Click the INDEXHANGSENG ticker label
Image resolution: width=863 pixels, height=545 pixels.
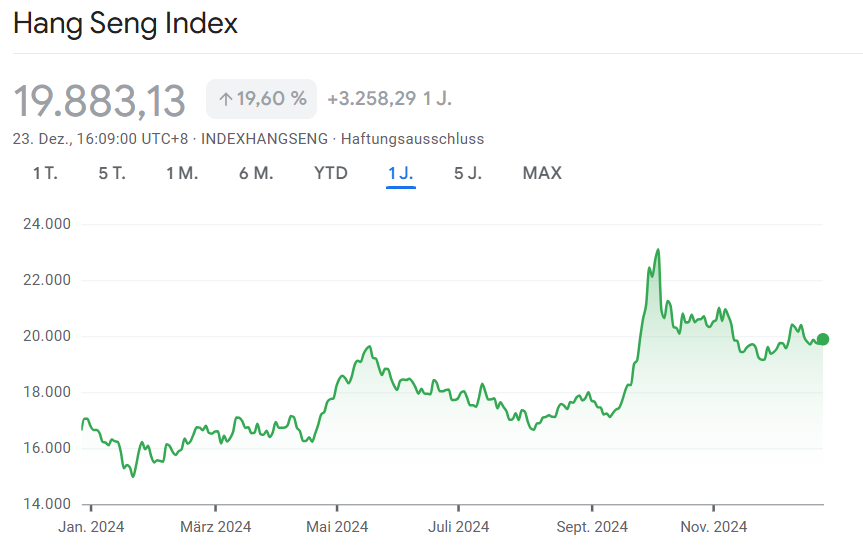[264, 139]
